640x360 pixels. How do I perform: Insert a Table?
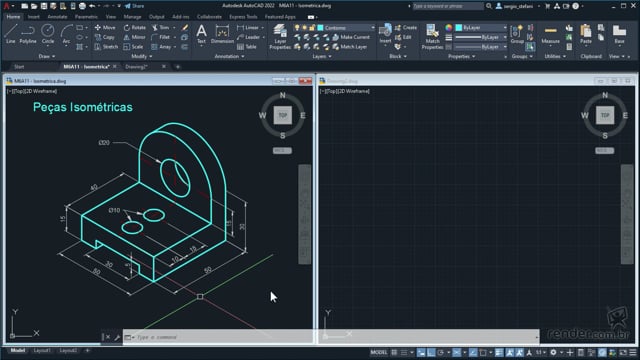click(247, 47)
